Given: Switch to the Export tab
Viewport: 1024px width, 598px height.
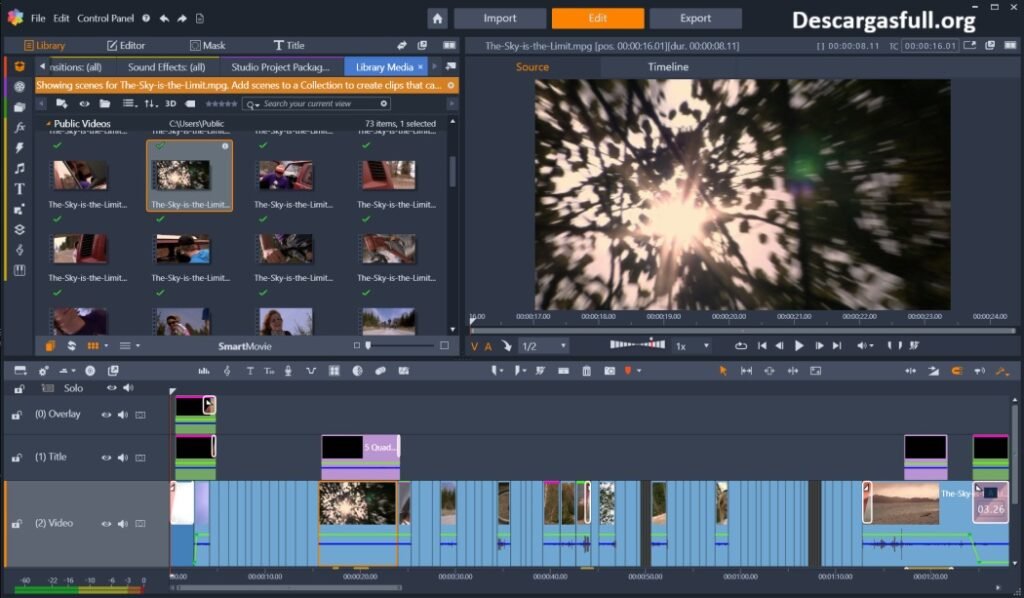Looking at the screenshot, I should coord(695,18).
